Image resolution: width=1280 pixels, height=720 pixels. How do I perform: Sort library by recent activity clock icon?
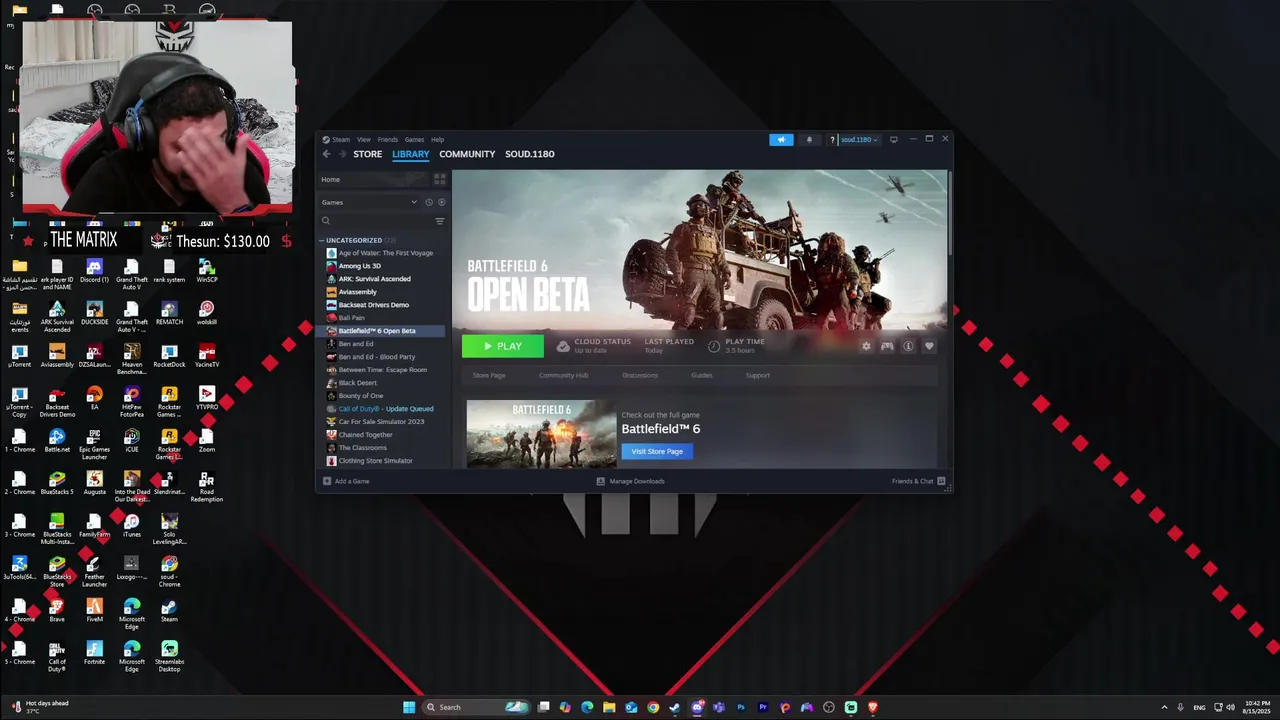(429, 202)
